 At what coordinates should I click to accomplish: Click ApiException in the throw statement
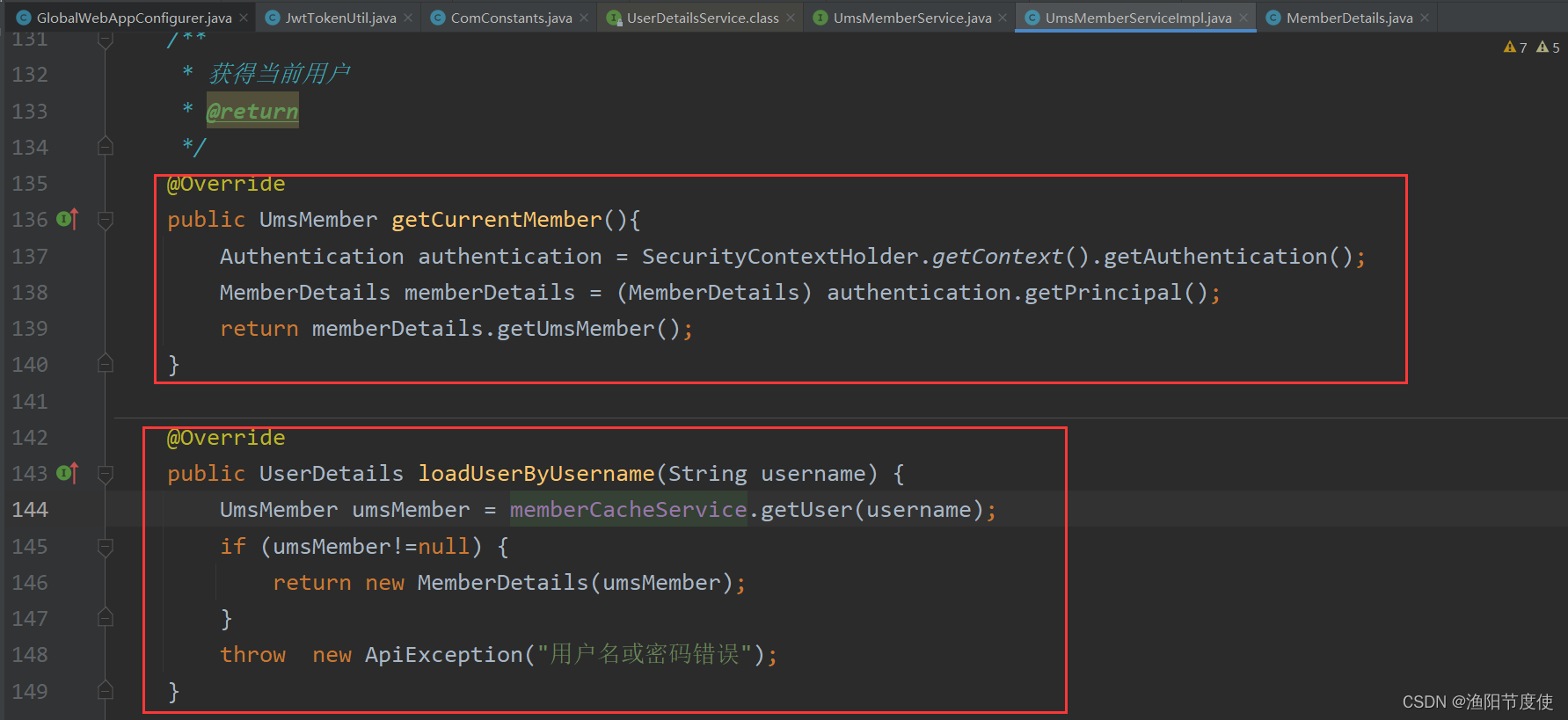[444, 655]
